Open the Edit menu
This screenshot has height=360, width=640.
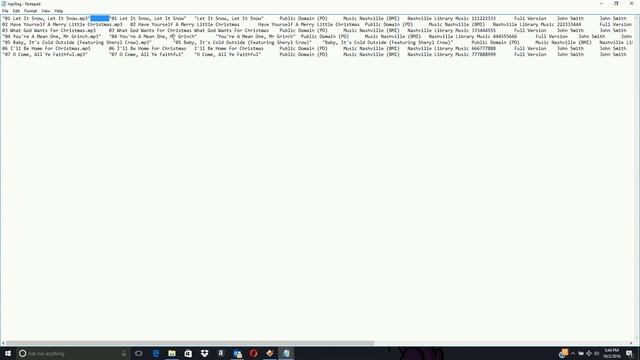(x=16, y=11)
